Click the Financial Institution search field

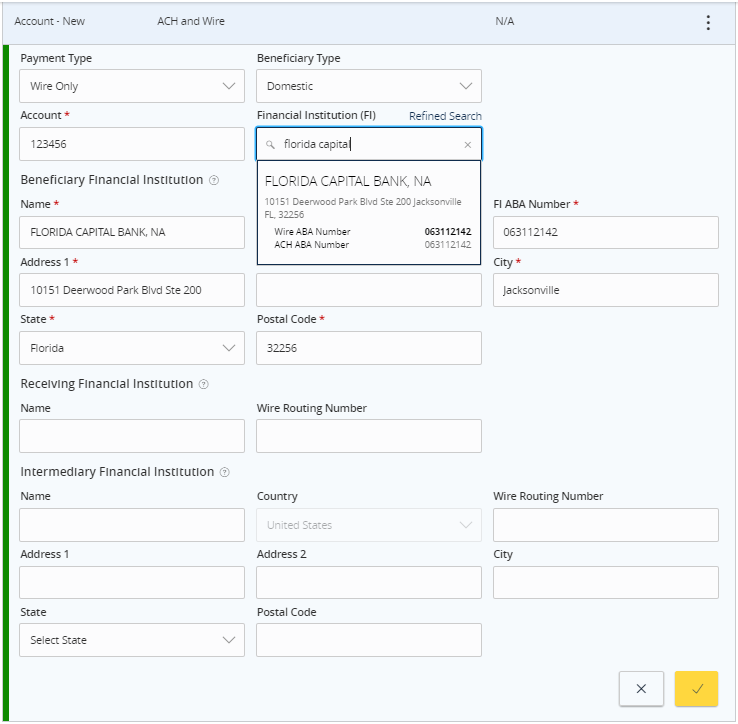coord(369,144)
